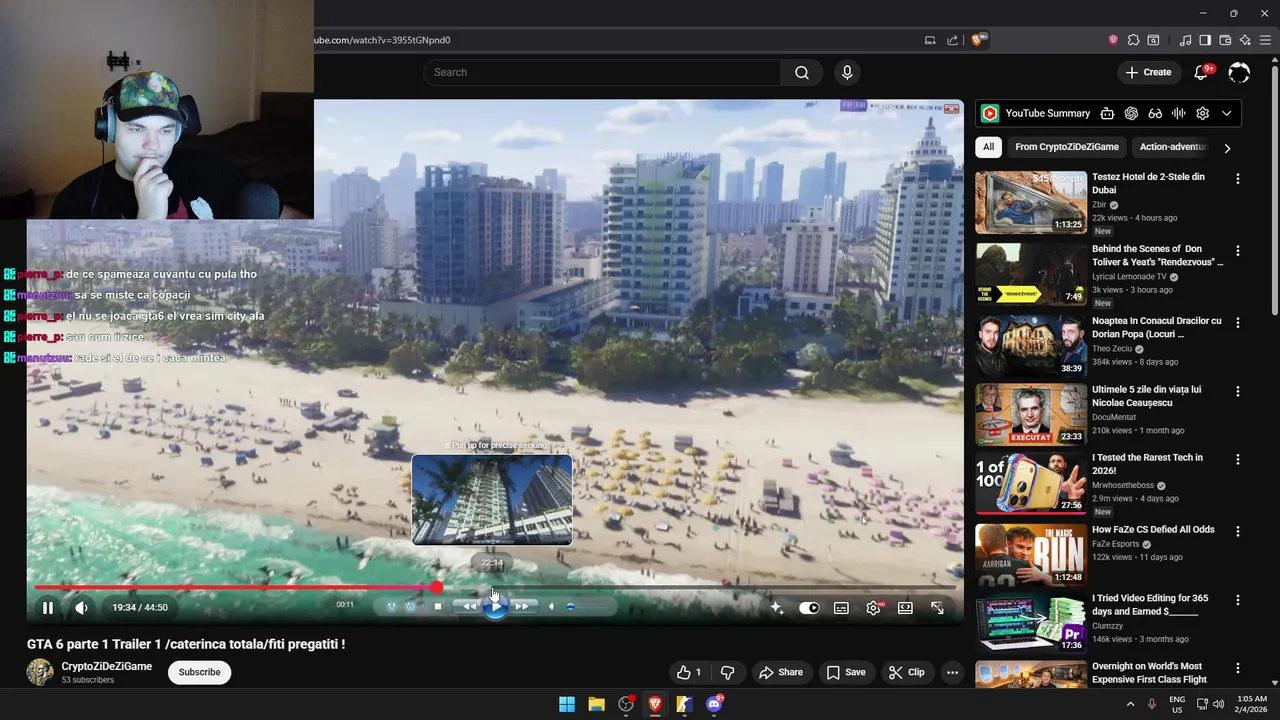Open Discord from the taskbar

[x=714, y=704]
